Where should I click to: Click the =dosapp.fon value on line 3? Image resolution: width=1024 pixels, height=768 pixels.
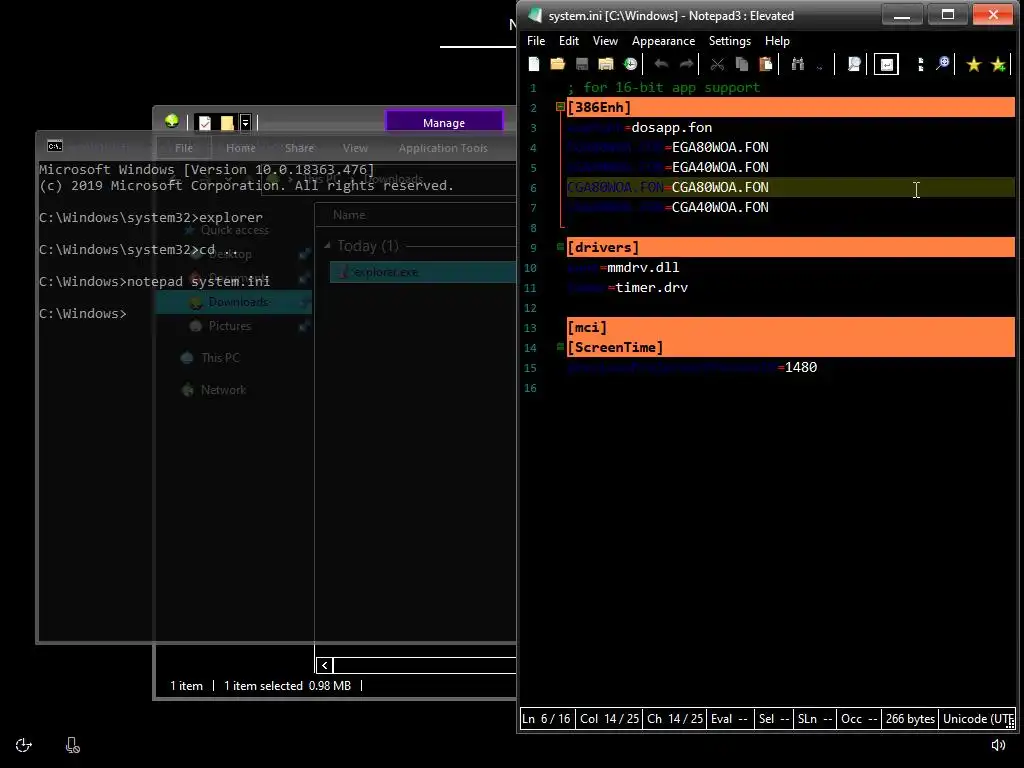click(668, 127)
